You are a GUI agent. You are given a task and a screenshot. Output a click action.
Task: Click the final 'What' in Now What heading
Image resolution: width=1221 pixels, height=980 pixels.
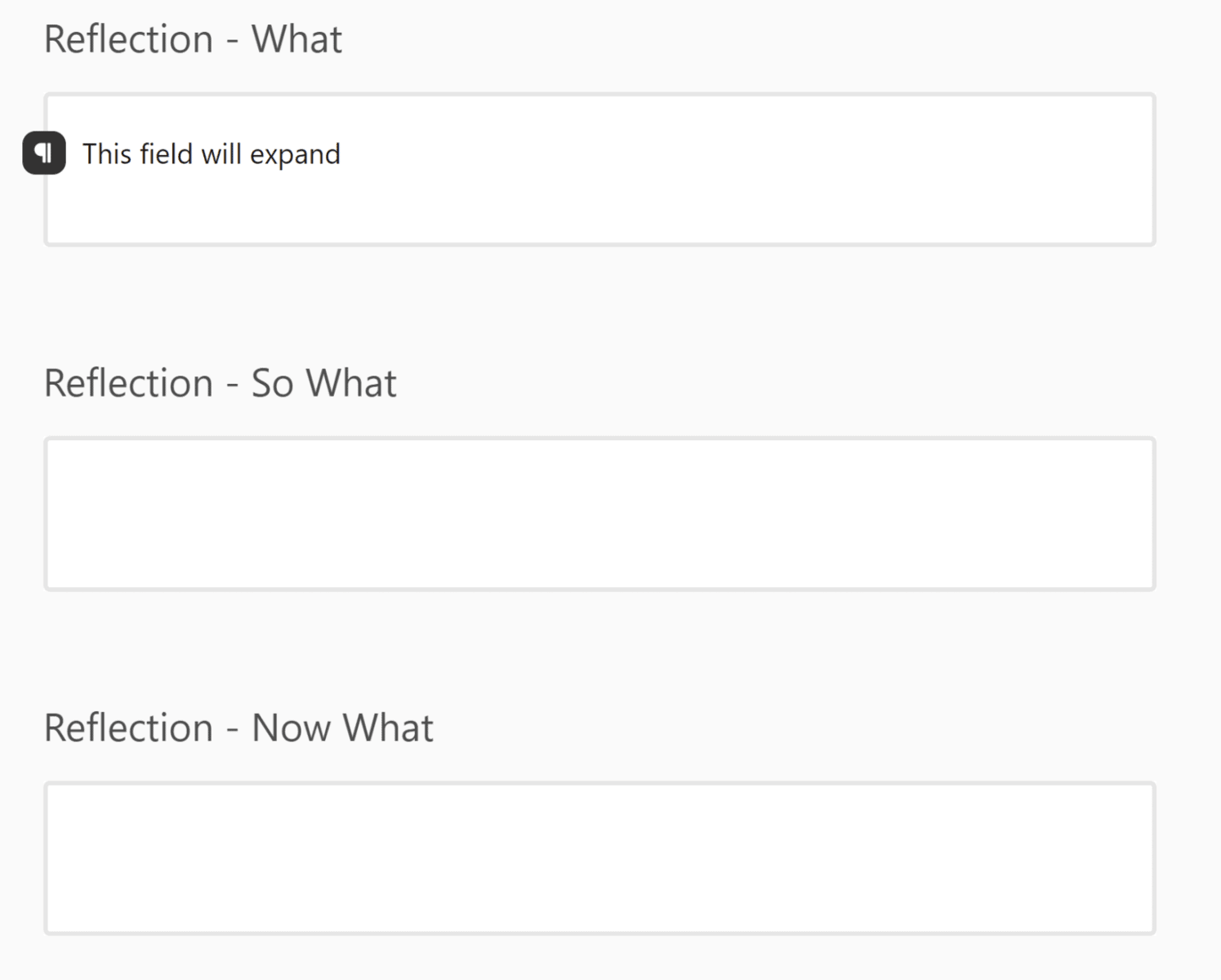point(388,728)
